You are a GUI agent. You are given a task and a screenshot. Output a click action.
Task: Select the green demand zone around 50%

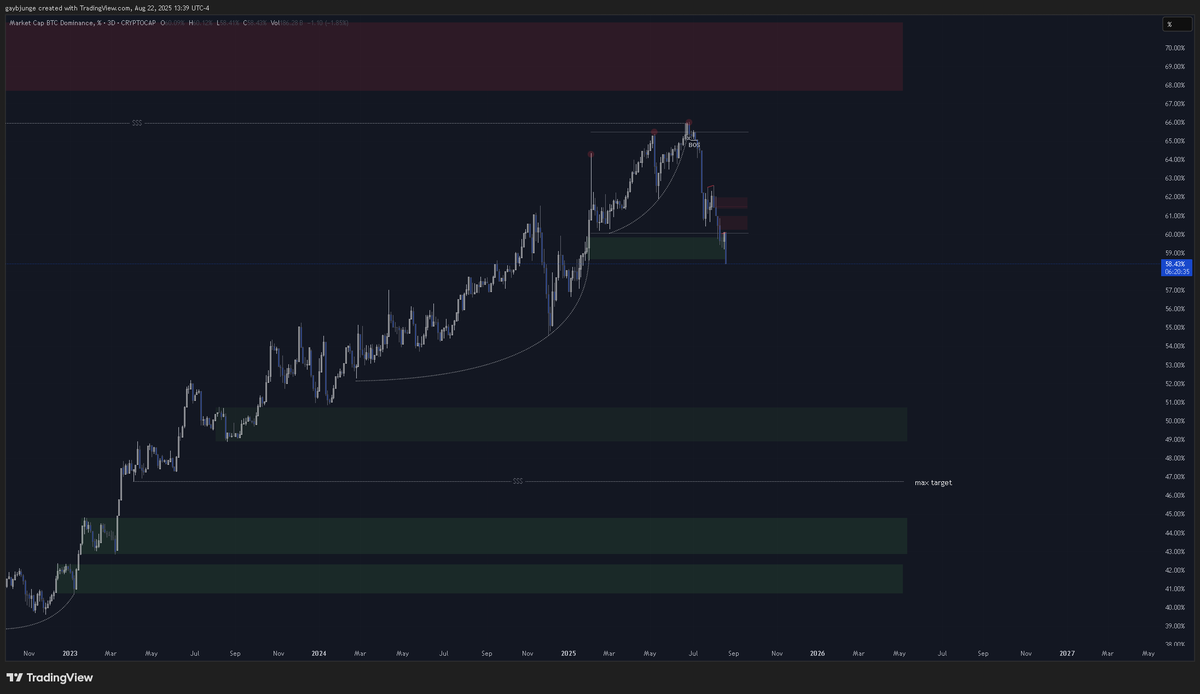click(561, 424)
